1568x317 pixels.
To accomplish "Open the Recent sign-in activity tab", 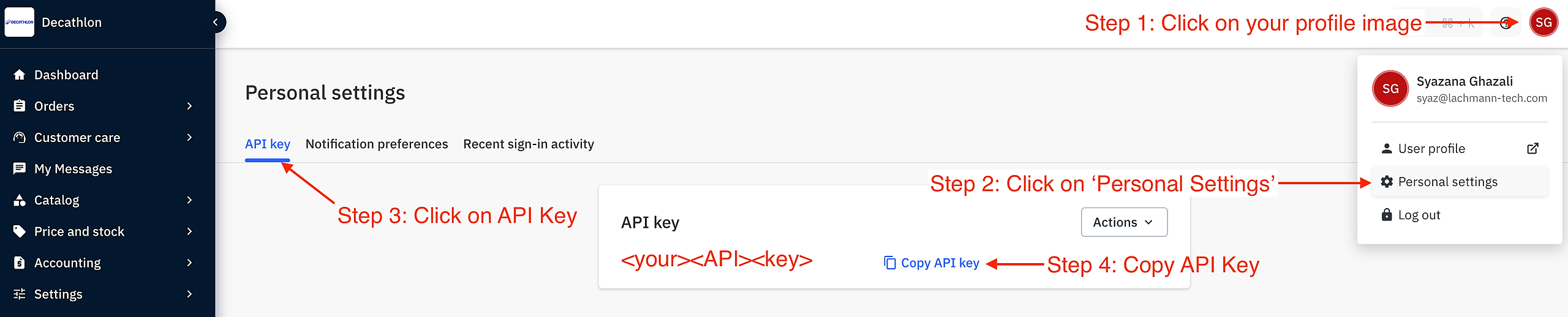I will [x=529, y=144].
